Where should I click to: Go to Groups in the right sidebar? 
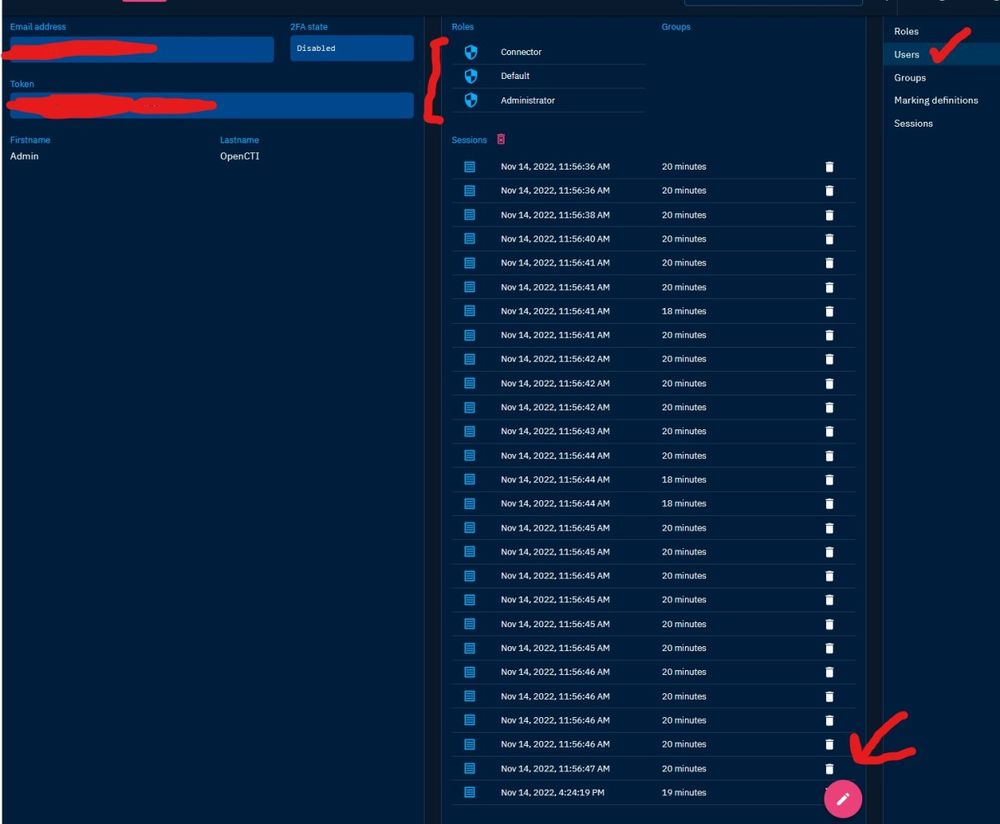pos(909,77)
